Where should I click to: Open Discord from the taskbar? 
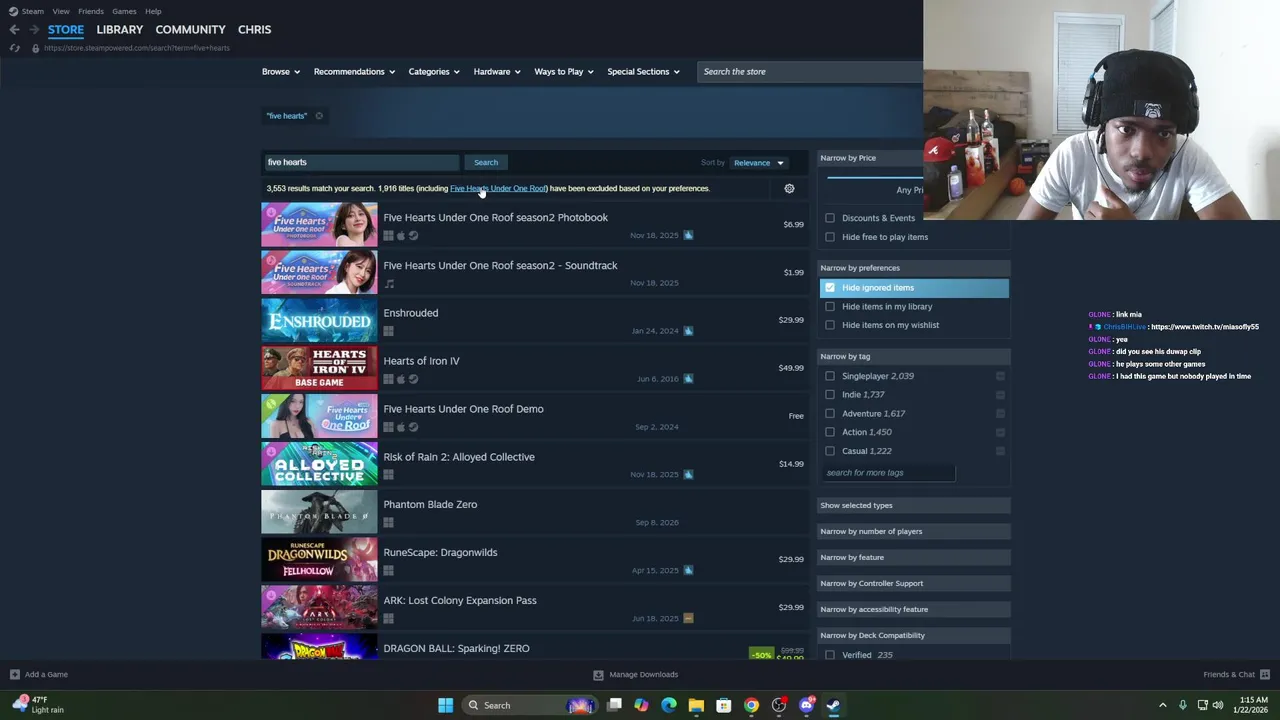[806, 705]
